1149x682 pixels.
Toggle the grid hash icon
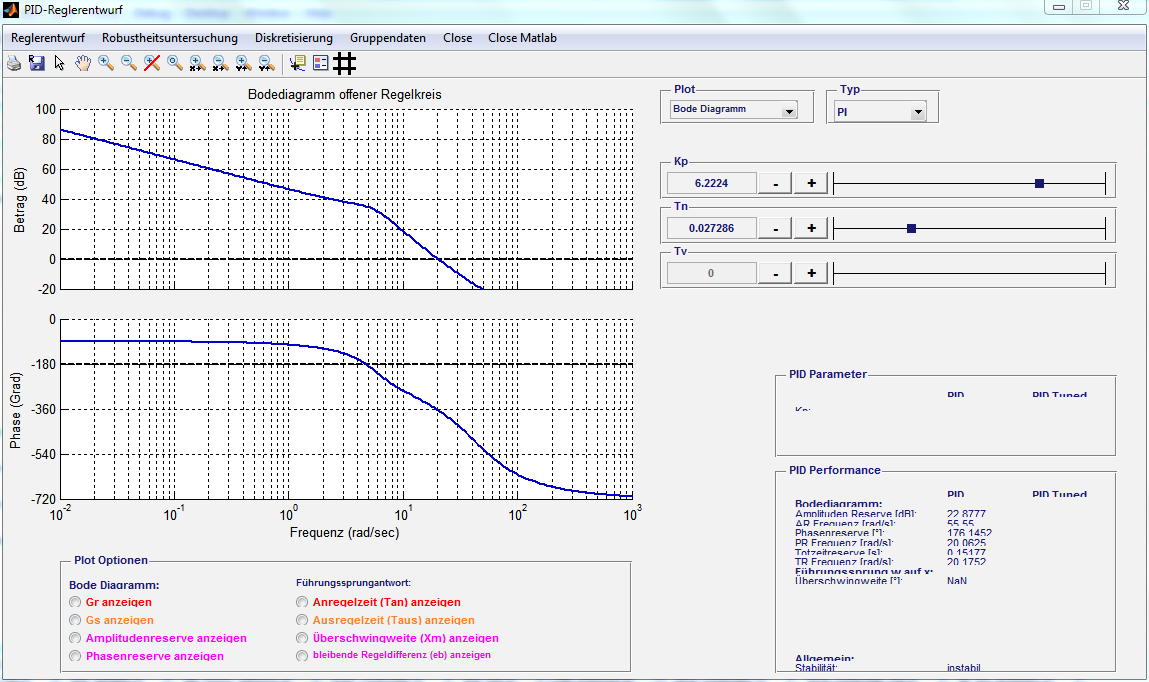click(x=344, y=64)
